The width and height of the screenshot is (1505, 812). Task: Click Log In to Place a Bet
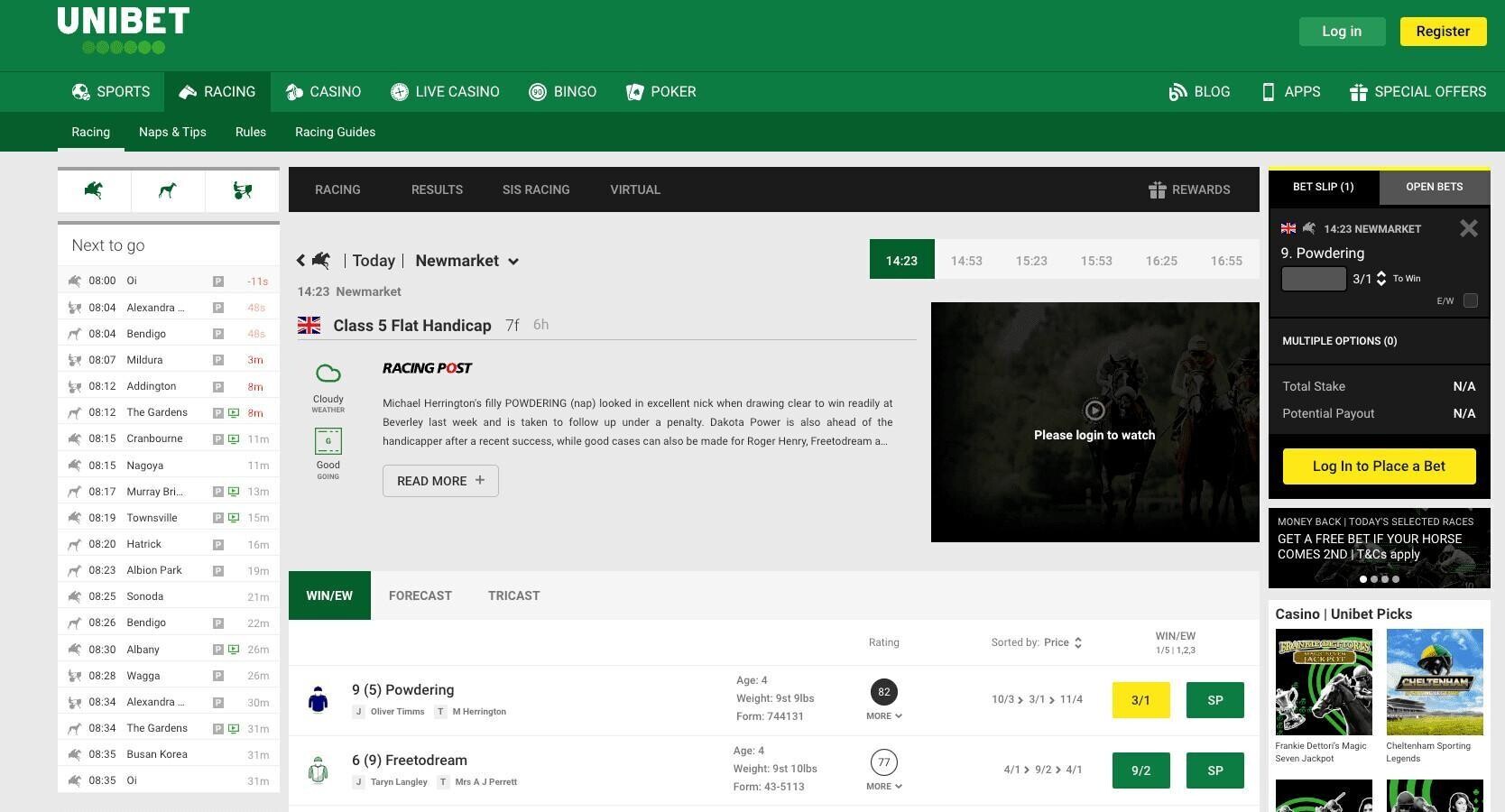click(x=1379, y=466)
